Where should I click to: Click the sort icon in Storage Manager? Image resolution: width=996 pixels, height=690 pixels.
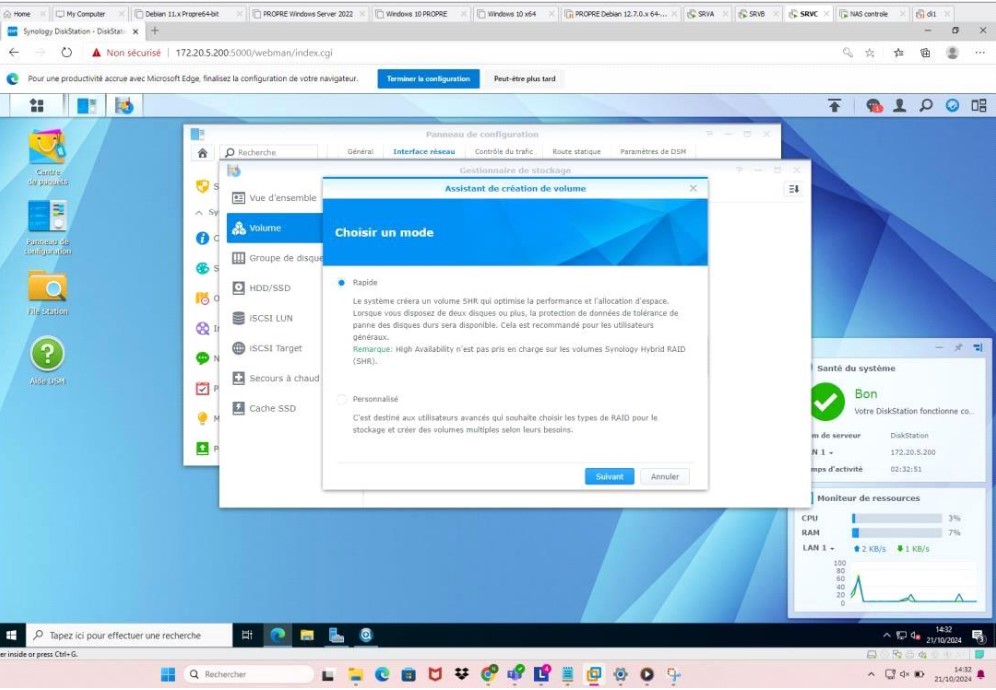point(793,189)
